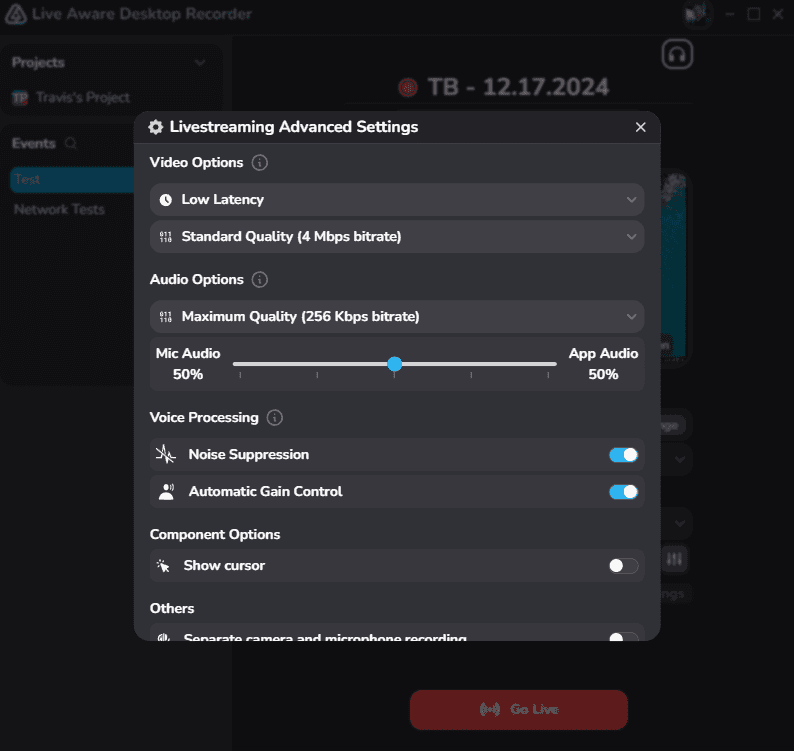Click the Show cursor pointer icon
Screen dimensions: 794x751
(163, 566)
